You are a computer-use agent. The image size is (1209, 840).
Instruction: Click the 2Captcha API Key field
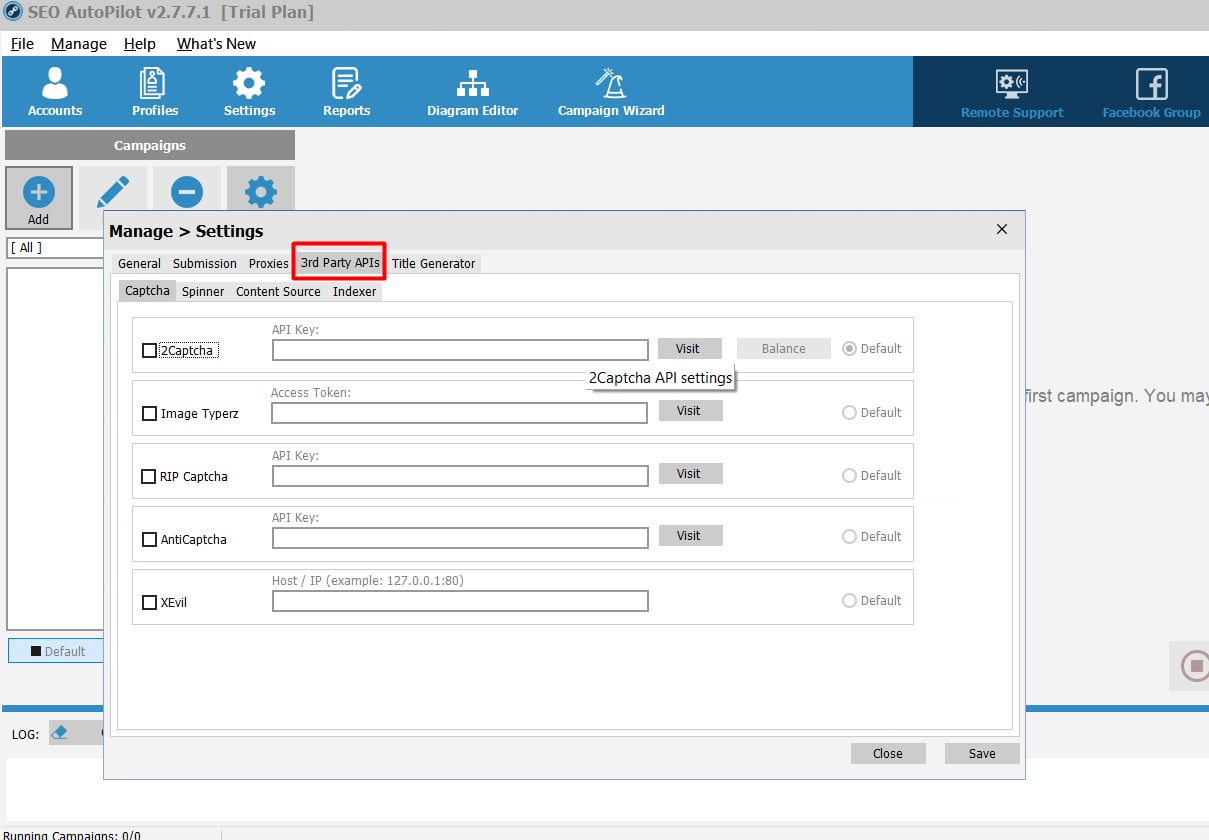[x=460, y=350]
